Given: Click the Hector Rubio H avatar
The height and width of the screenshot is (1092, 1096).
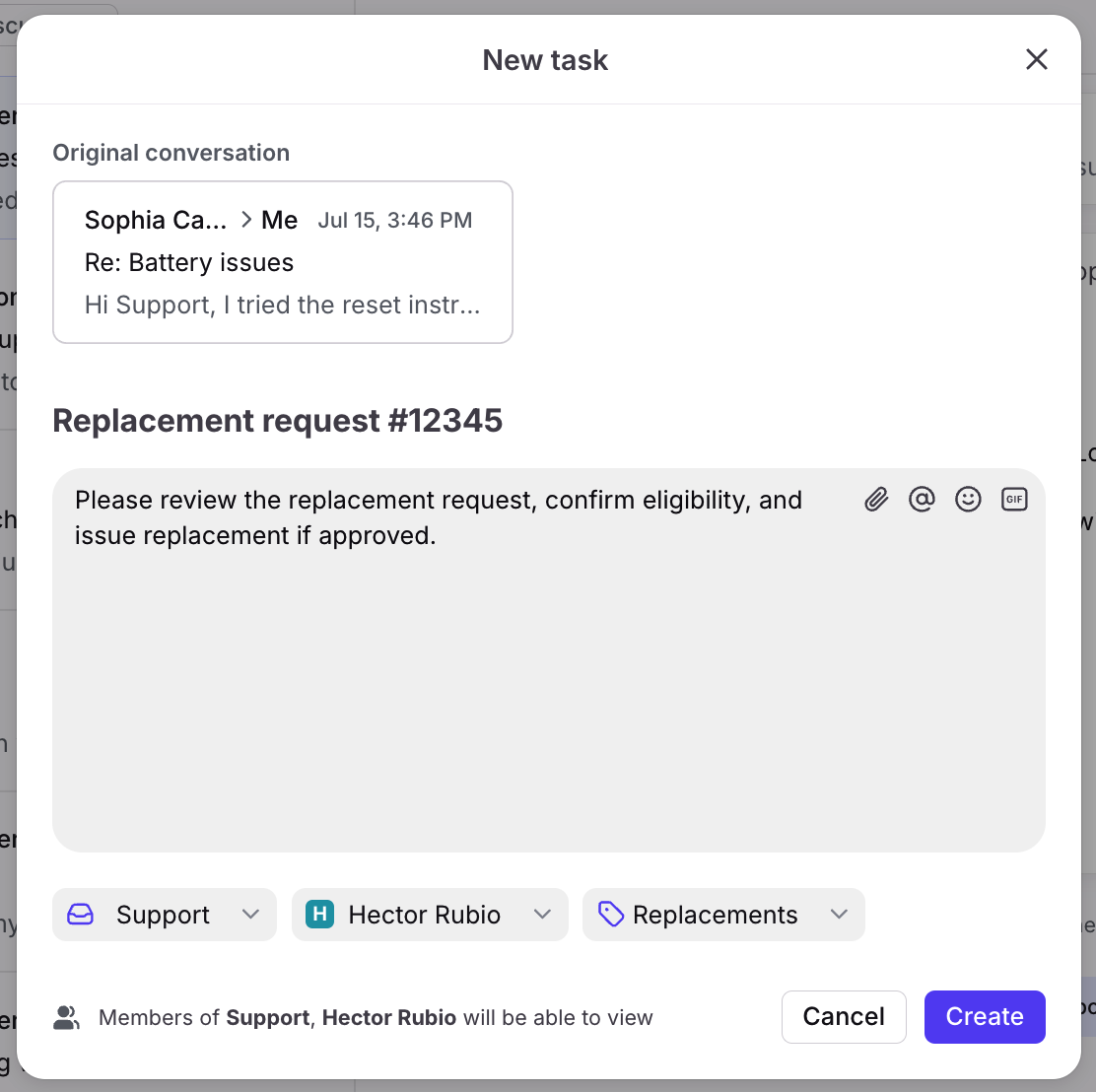Looking at the screenshot, I should (319, 915).
